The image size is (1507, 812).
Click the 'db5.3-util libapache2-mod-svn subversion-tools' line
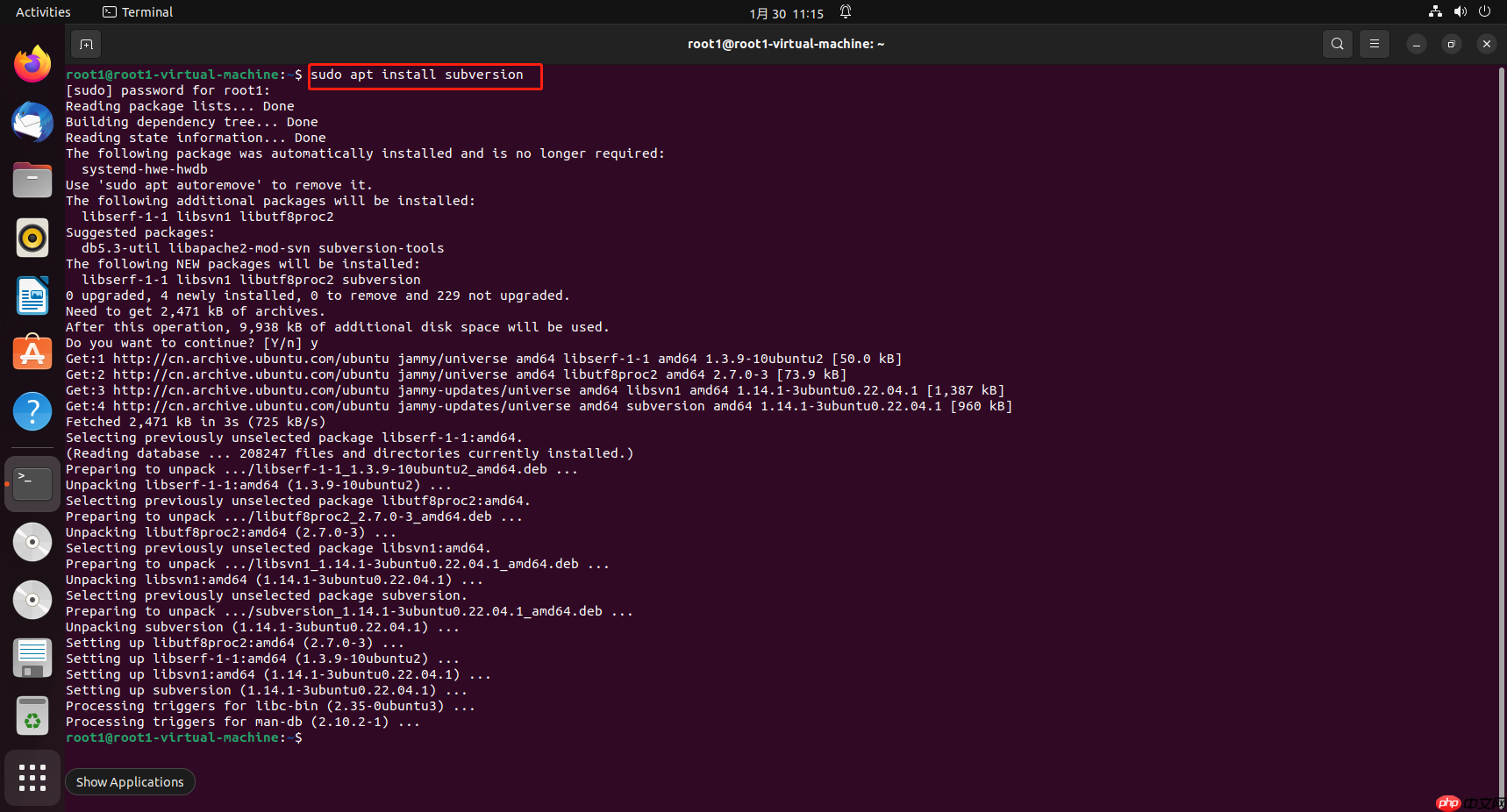(x=263, y=249)
